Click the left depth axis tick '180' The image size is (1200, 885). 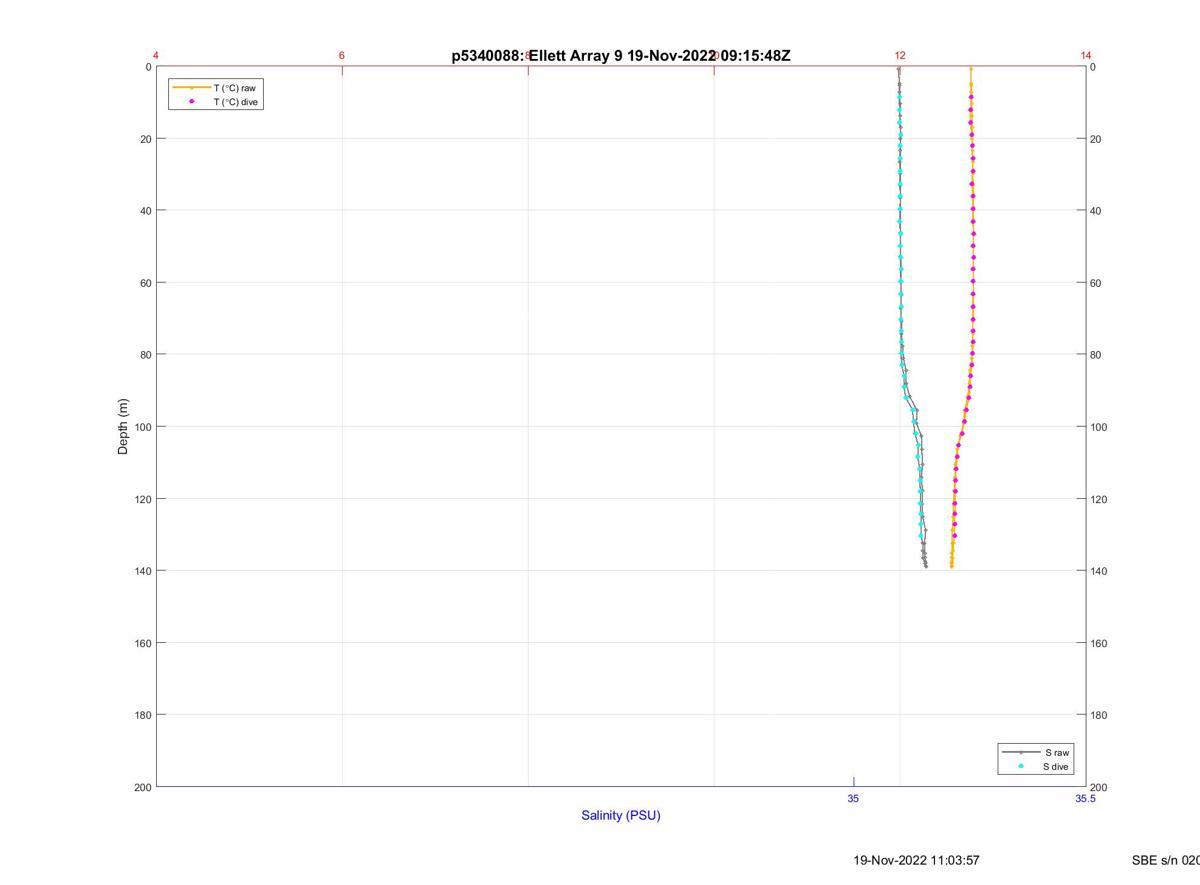click(142, 715)
